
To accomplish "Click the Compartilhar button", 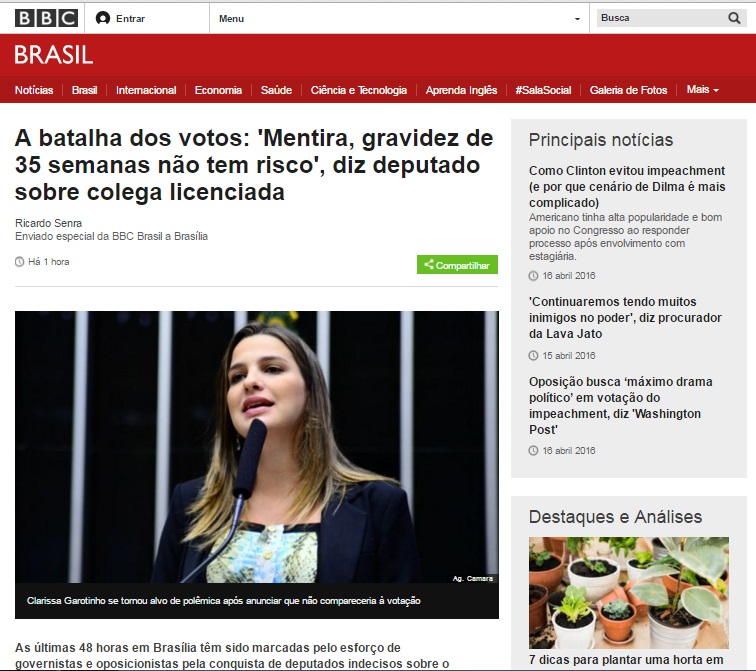I will click(x=457, y=265).
